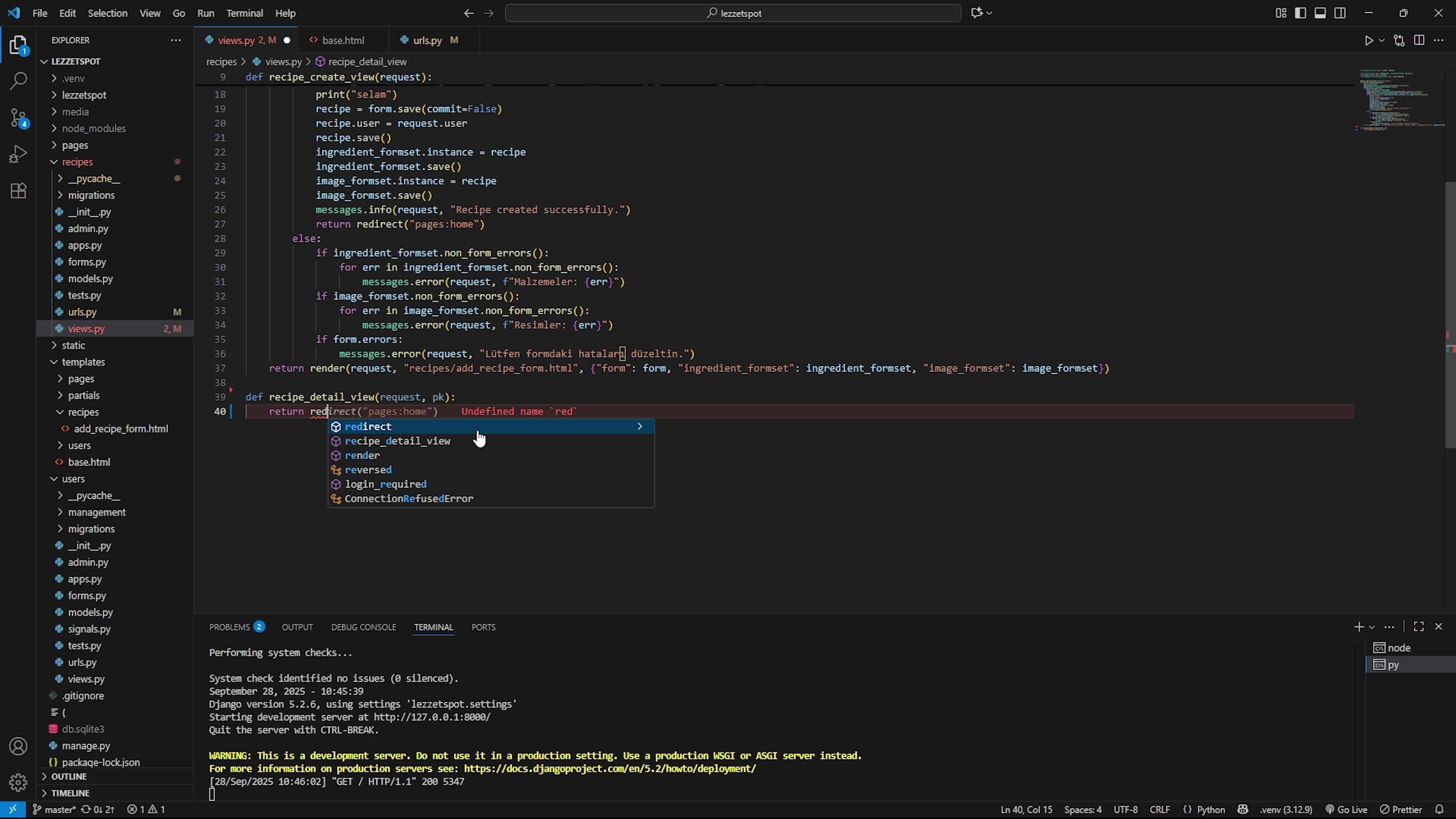The image size is (1456, 819).
Task: Open the Search view in activity bar
Action: point(18,81)
